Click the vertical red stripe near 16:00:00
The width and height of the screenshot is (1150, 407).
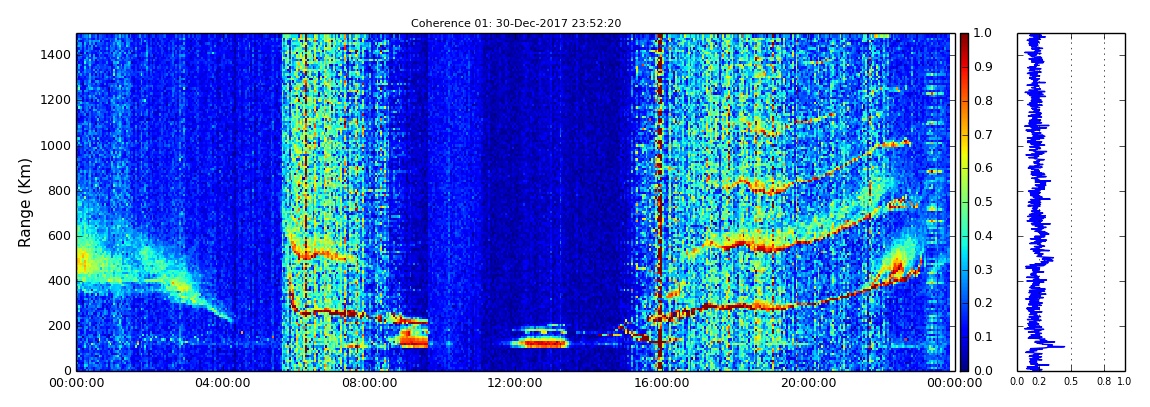[659, 202]
